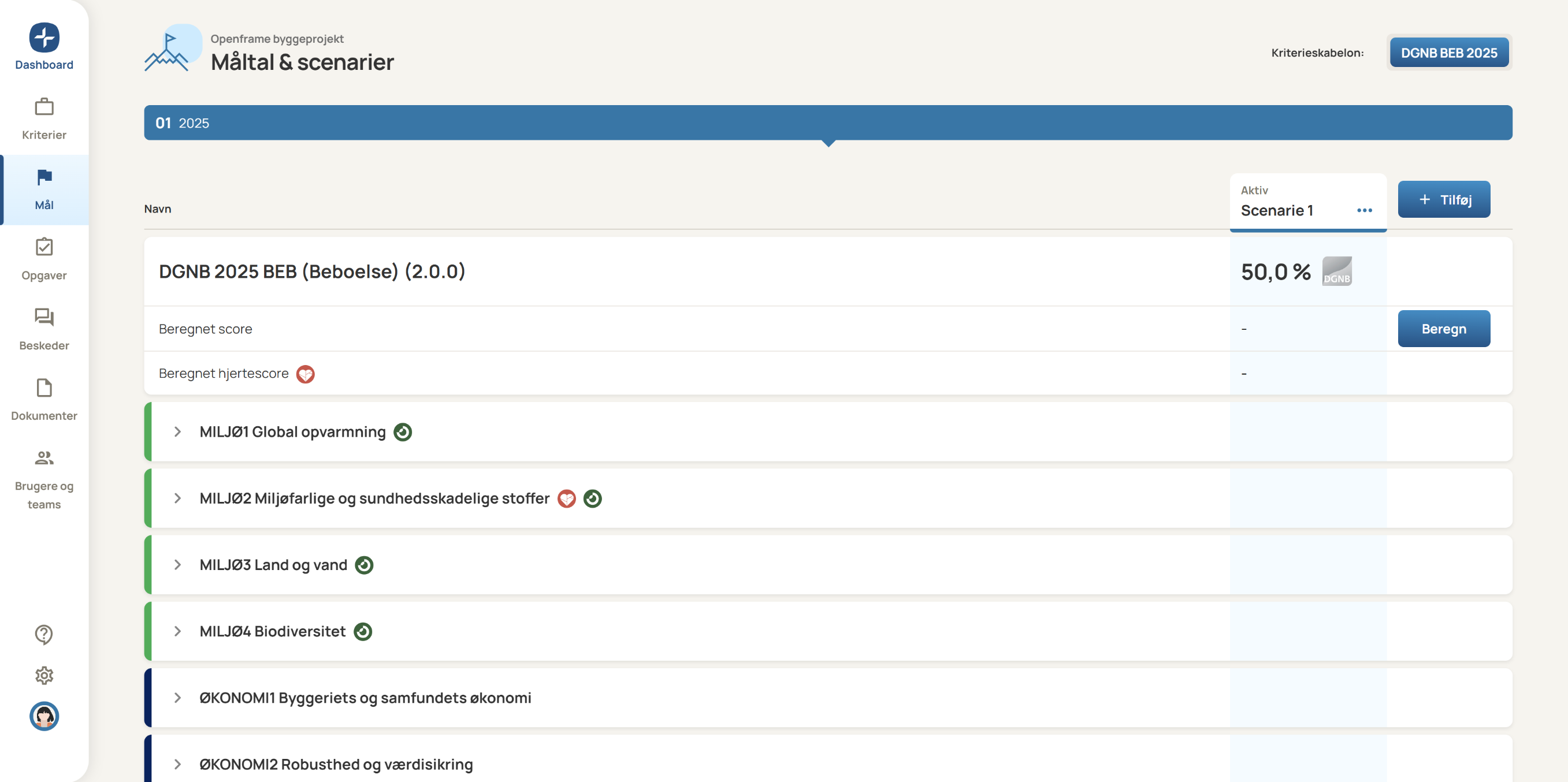Click the help question mark icon

44,634
